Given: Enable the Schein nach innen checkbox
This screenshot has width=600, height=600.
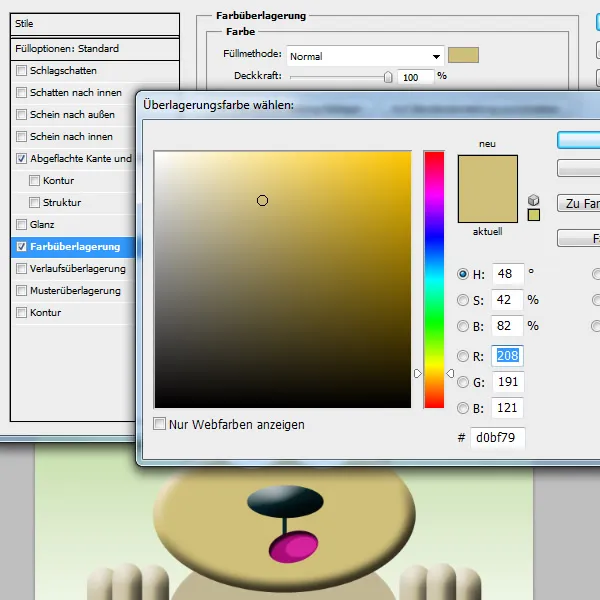Looking at the screenshot, I should pos(21,136).
